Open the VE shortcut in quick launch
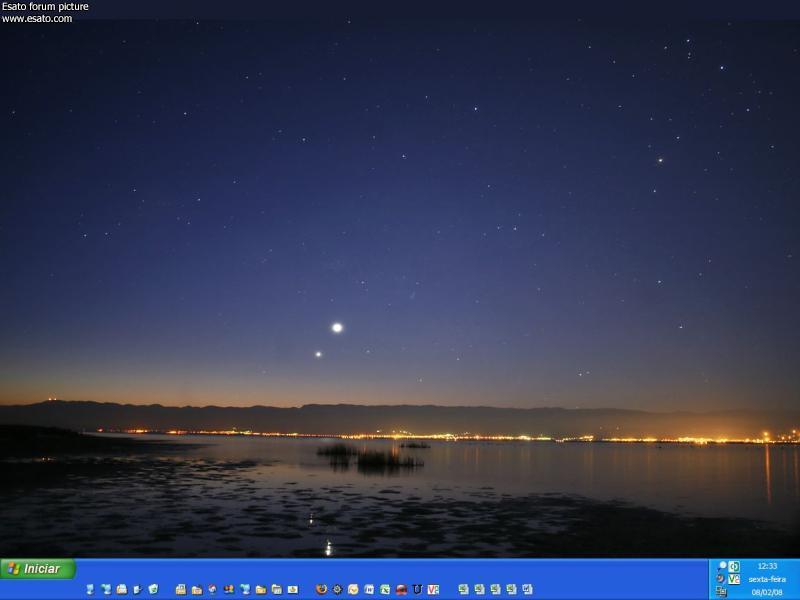Viewport: 800px width, 600px height. pos(433,589)
